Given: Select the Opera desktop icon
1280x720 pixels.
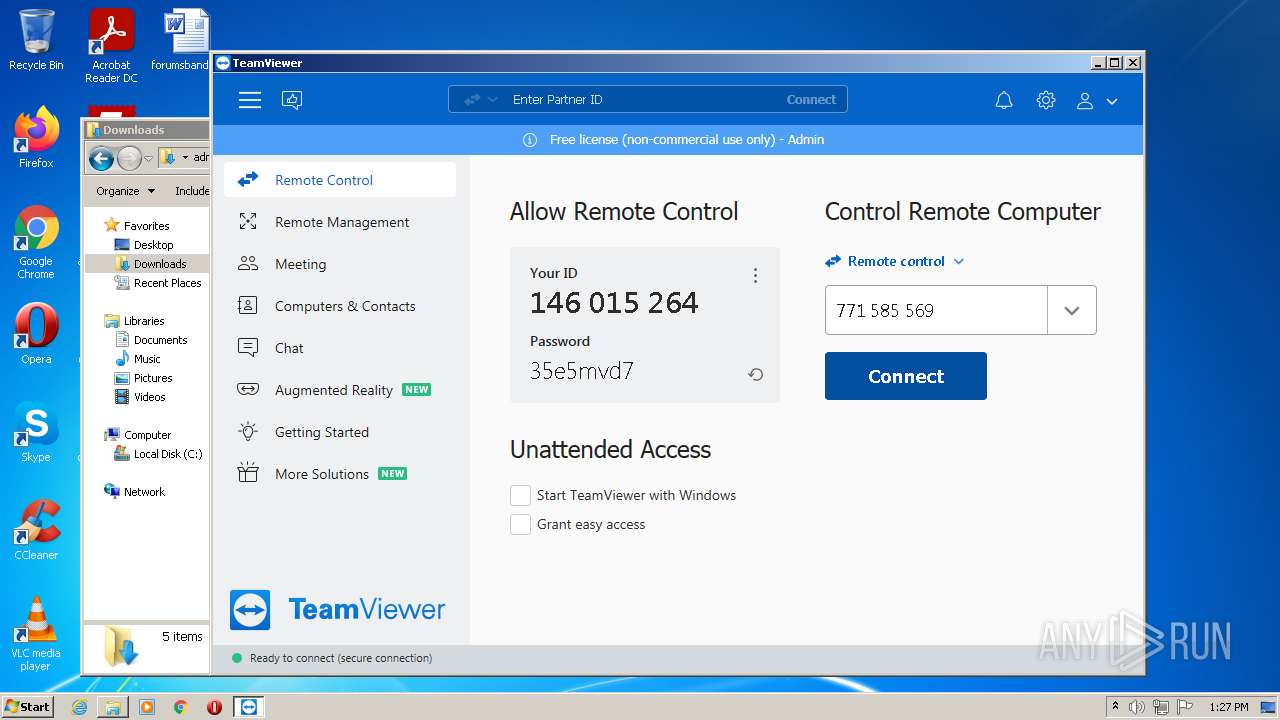Looking at the screenshot, I should coord(36,334).
